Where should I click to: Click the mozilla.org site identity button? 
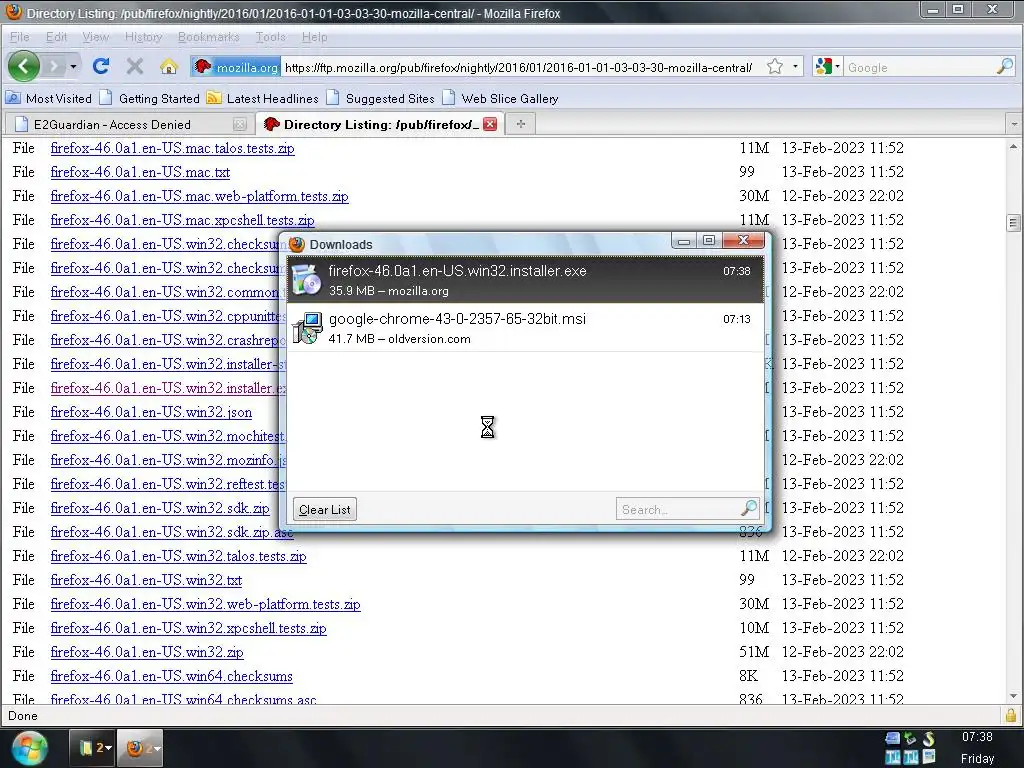236,67
